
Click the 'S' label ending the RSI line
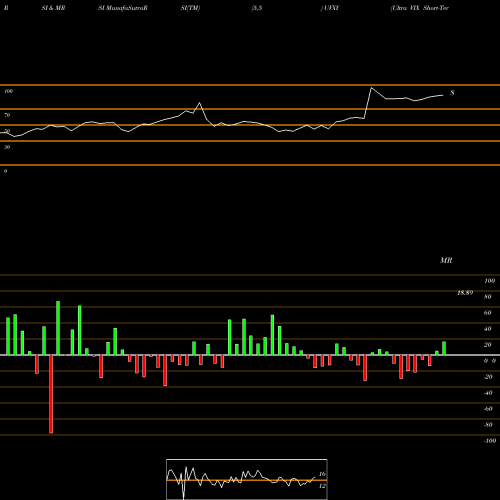pos(452,93)
